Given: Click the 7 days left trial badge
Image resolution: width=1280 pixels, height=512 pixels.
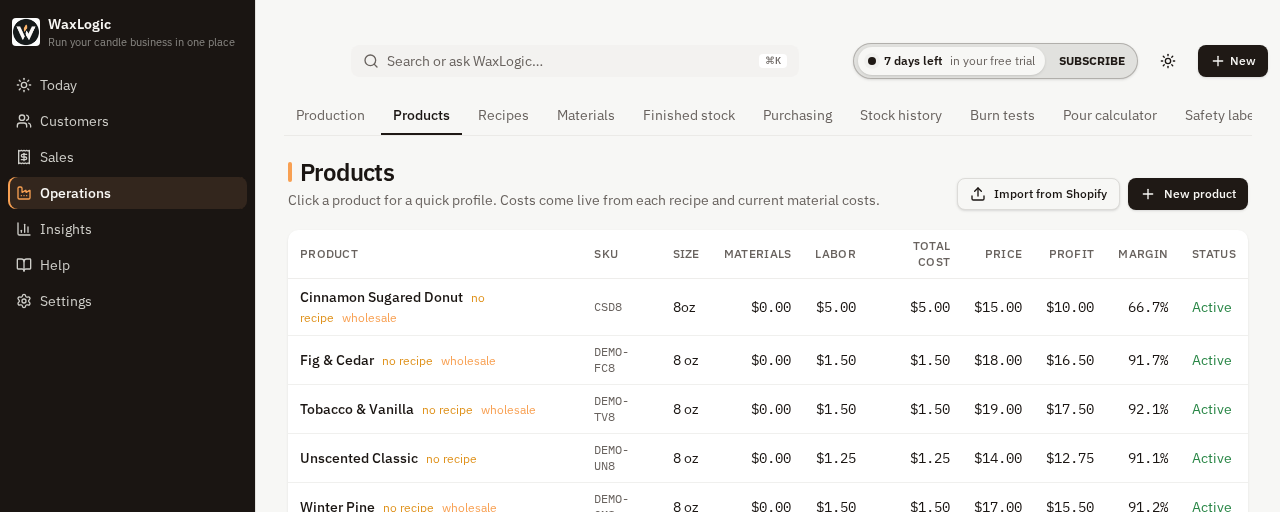Looking at the screenshot, I should (951, 61).
